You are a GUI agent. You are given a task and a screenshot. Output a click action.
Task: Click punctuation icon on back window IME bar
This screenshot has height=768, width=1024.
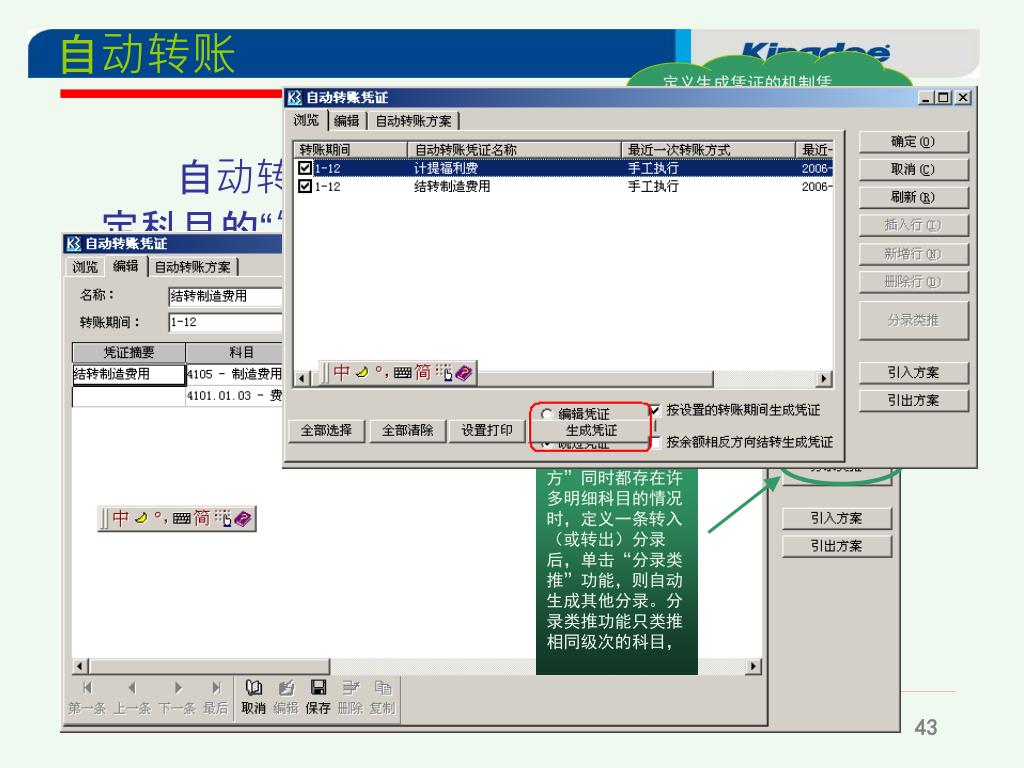click(161, 519)
